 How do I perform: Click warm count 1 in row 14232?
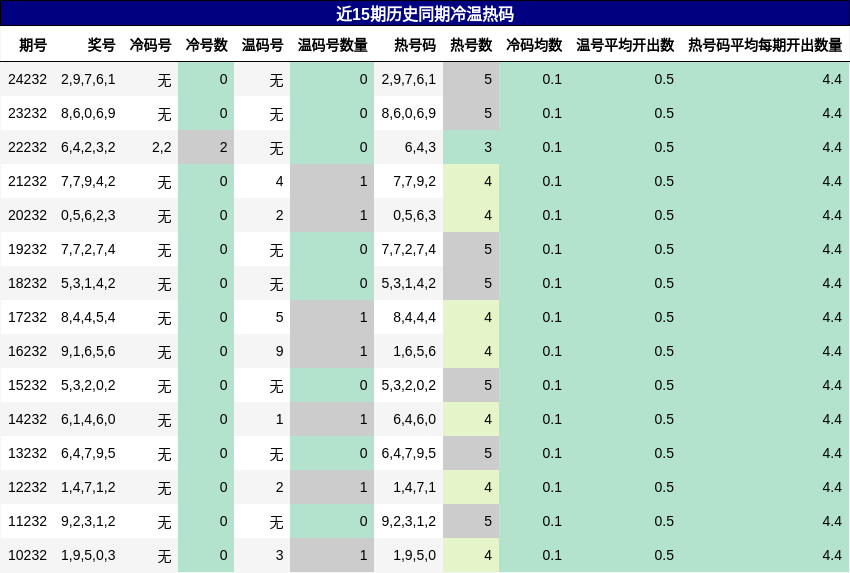coord(364,420)
